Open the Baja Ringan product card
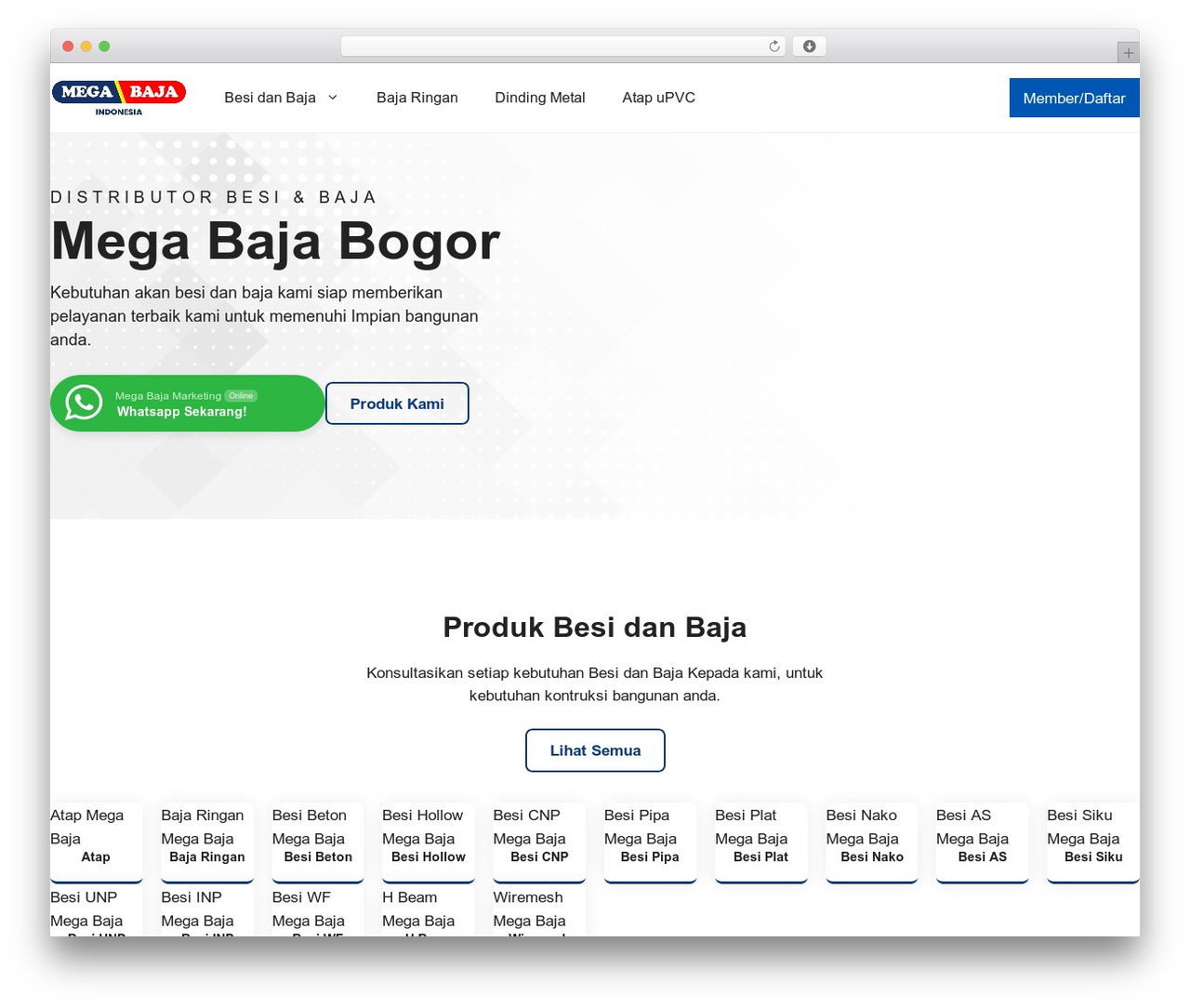The width and height of the screenshot is (1190, 1008). pyautogui.click(x=207, y=842)
